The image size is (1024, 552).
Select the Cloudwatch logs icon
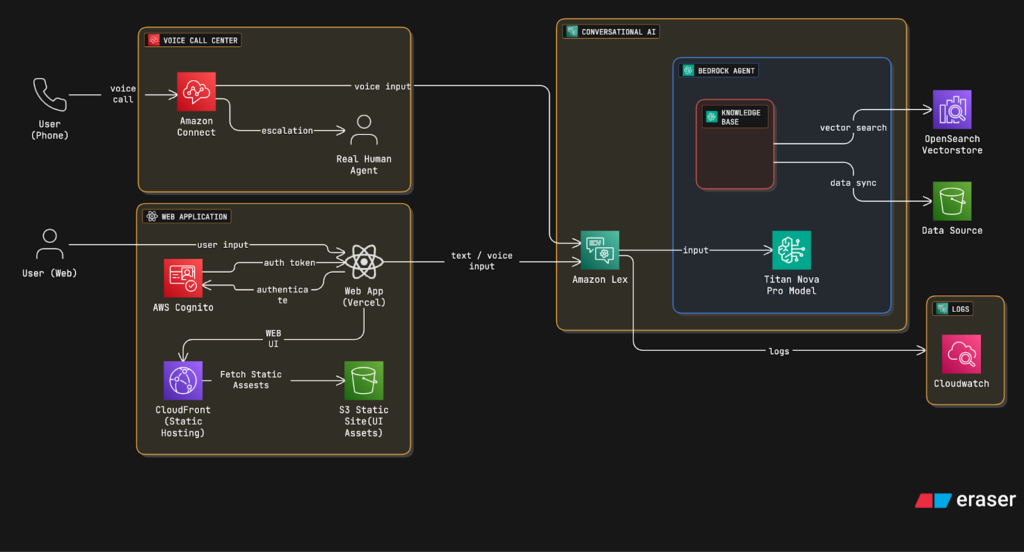[x=961, y=354]
